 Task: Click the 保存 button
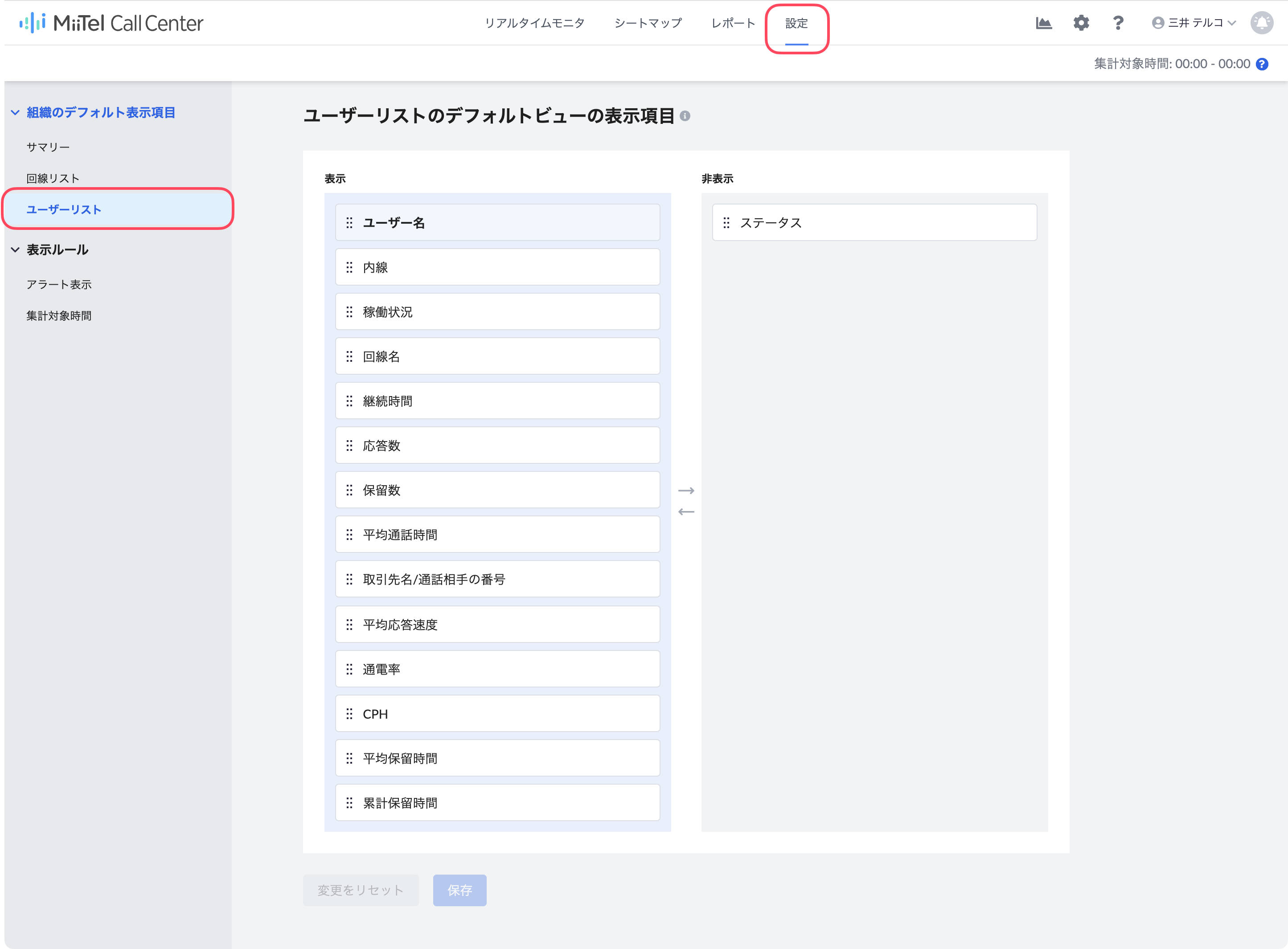point(459,890)
